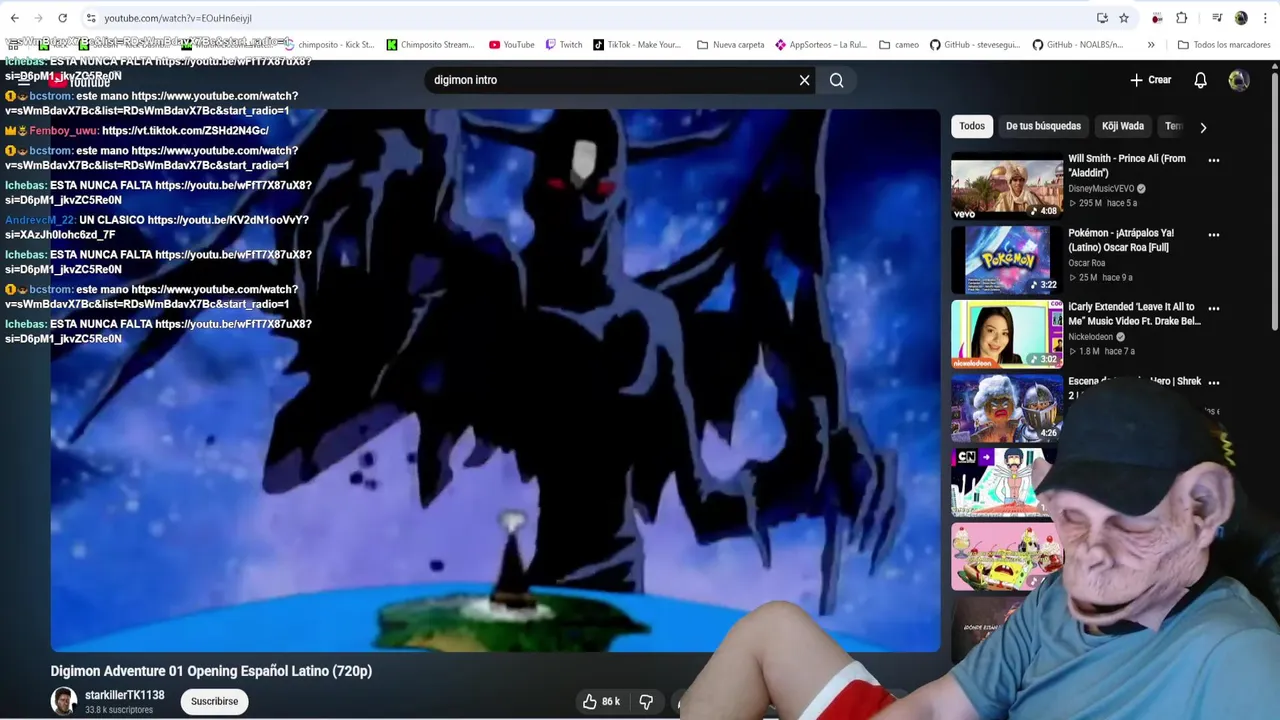
Task: Click the browser forward arrow
Action: pos(38,18)
